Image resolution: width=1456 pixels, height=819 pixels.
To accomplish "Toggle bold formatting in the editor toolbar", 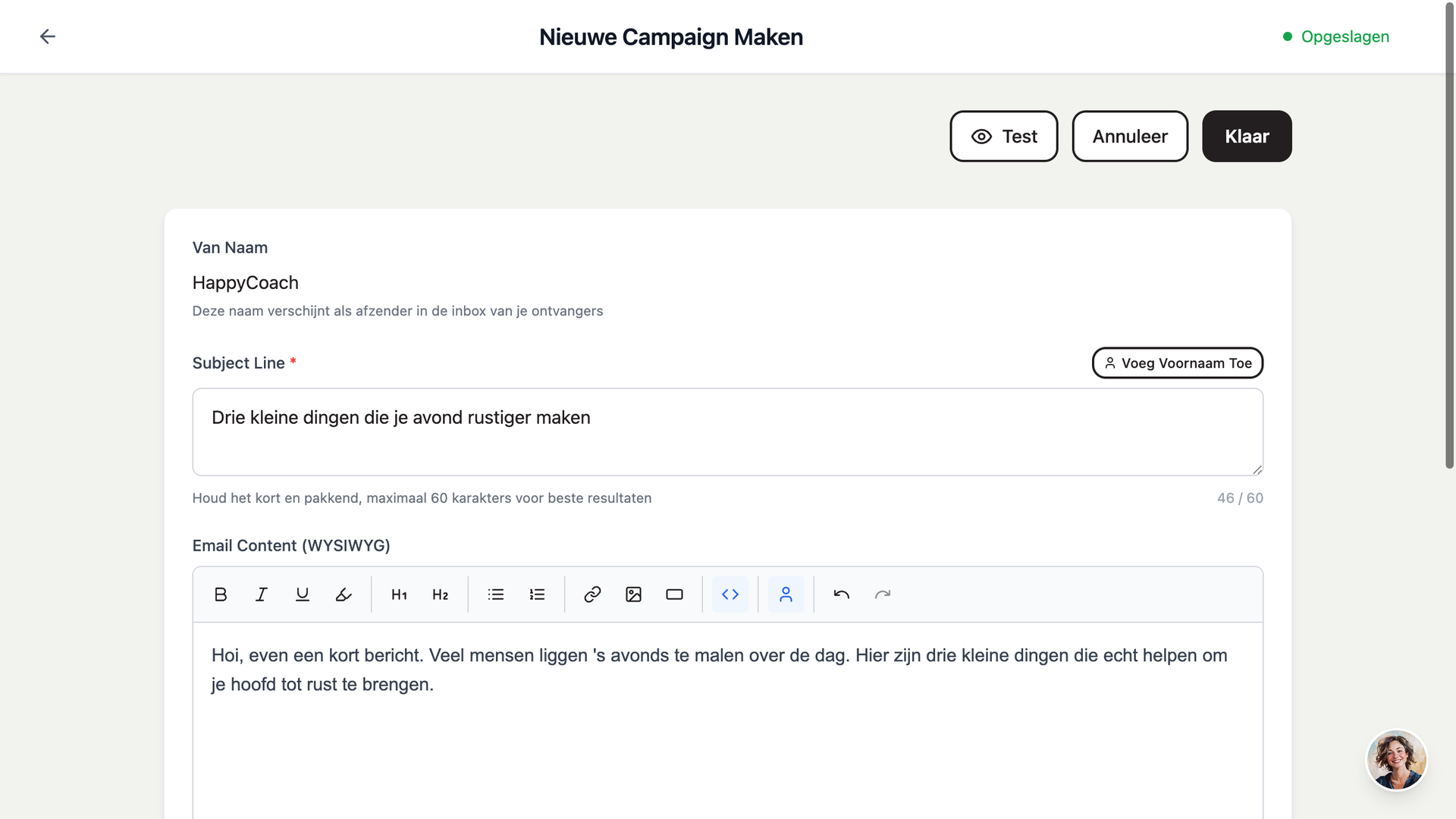I will click(221, 595).
